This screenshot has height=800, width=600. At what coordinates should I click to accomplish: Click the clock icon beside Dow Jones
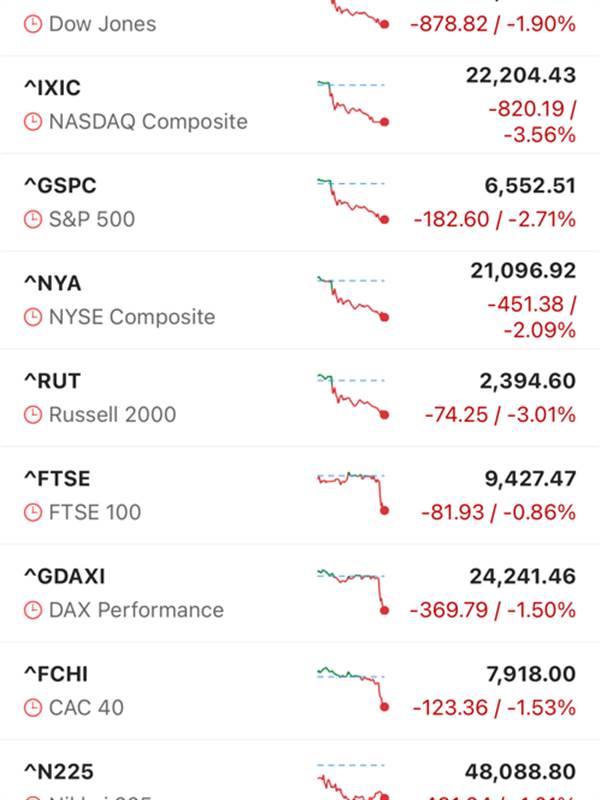point(34,24)
